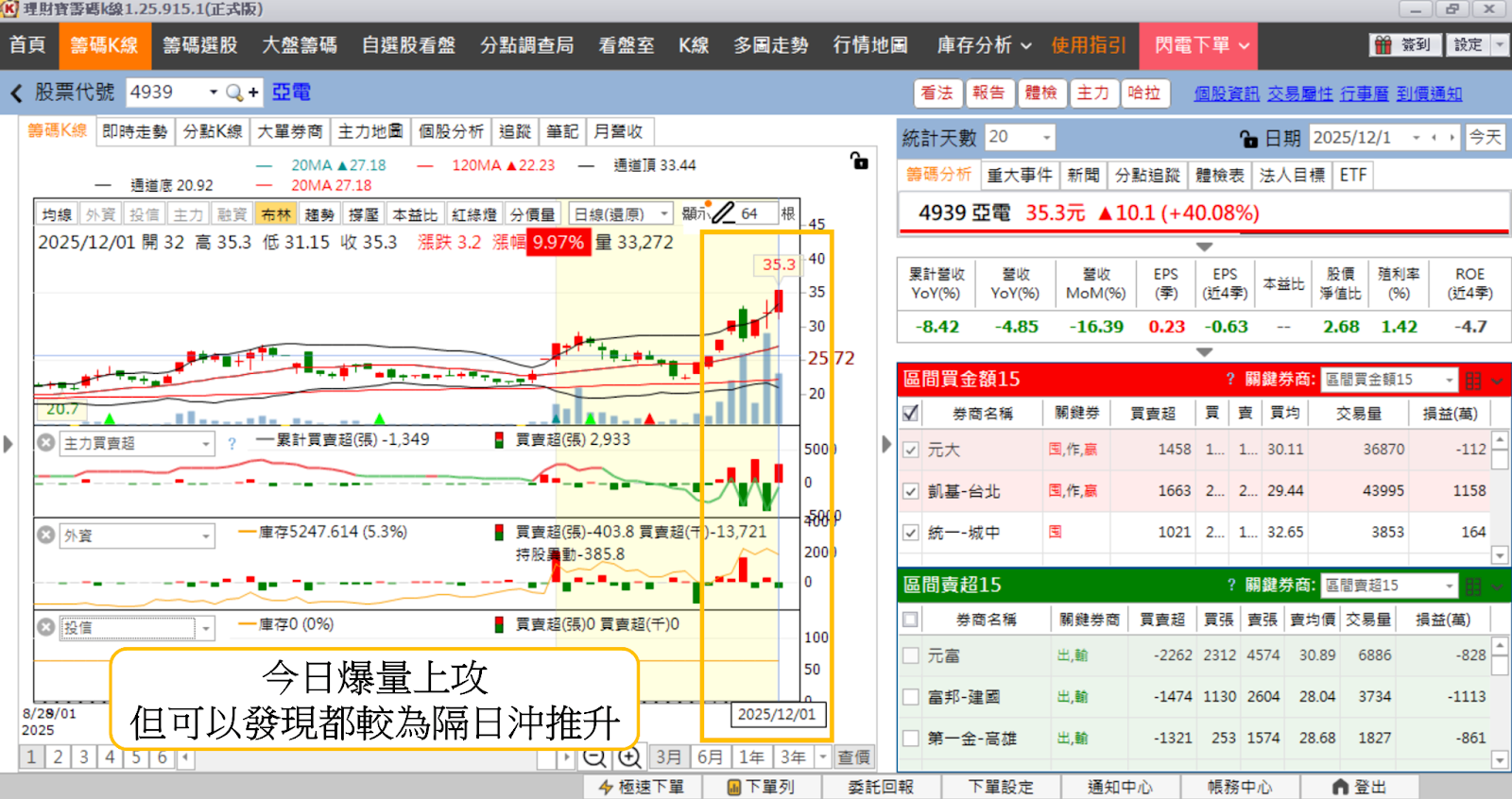Open help for the 區間賣超15 panel
Image resolution: width=1512 pixels, height=799 pixels.
click(1230, 585)
